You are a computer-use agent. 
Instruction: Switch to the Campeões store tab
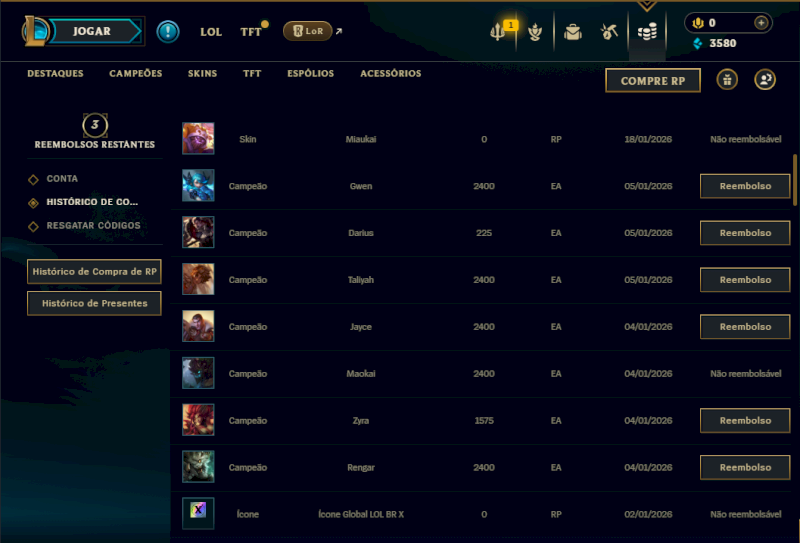pos(136,73)
